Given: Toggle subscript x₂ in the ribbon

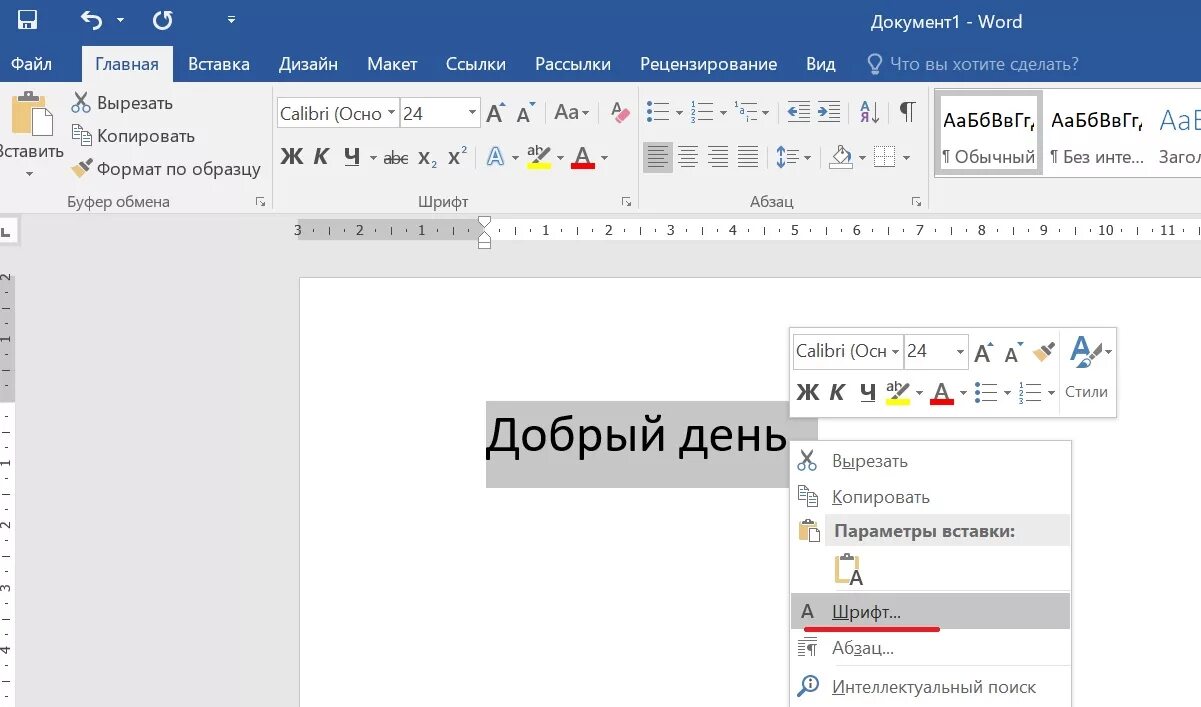Looking at the screenshot, I should [427, 157].
